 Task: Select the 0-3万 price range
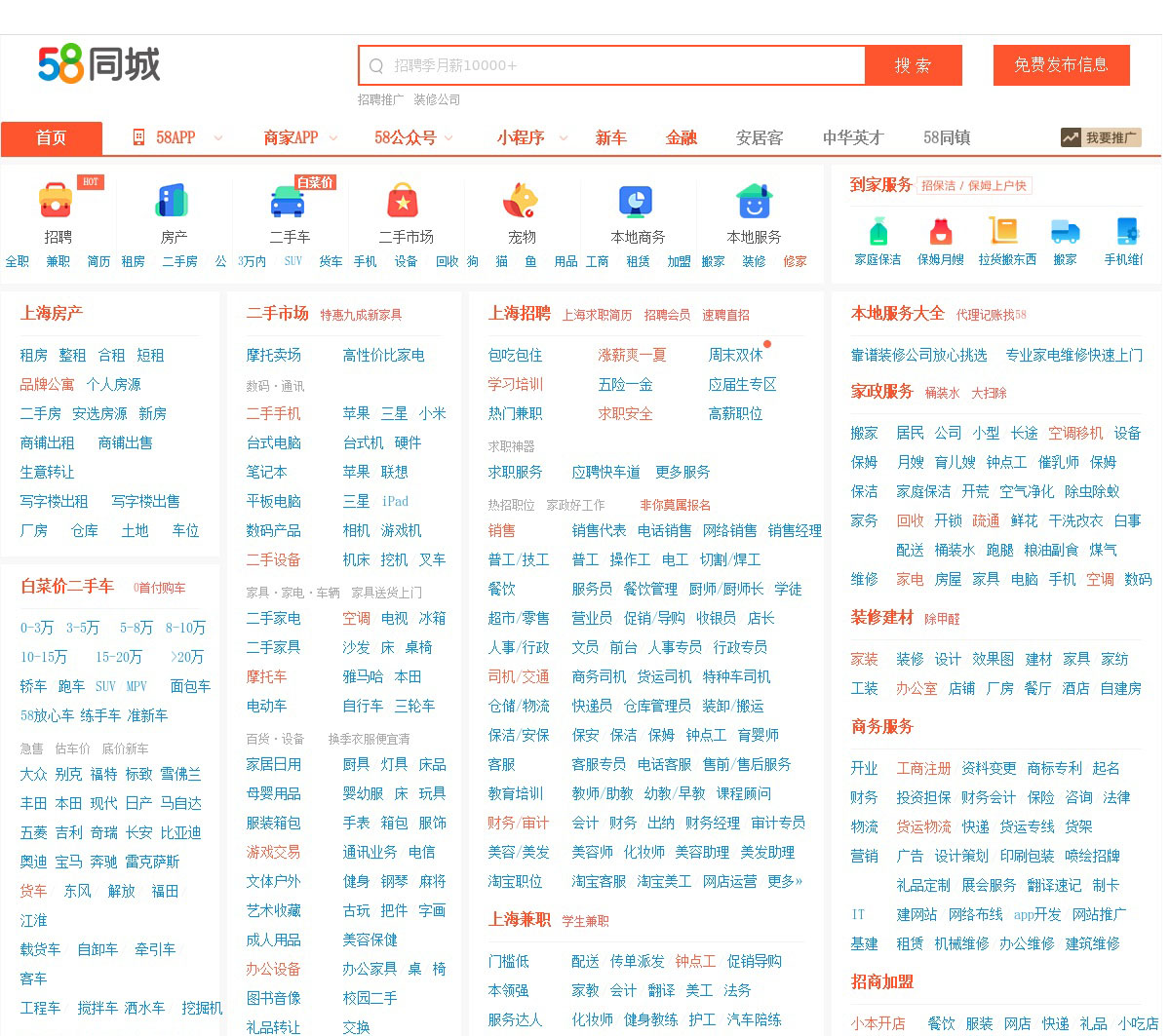point(37,628)
